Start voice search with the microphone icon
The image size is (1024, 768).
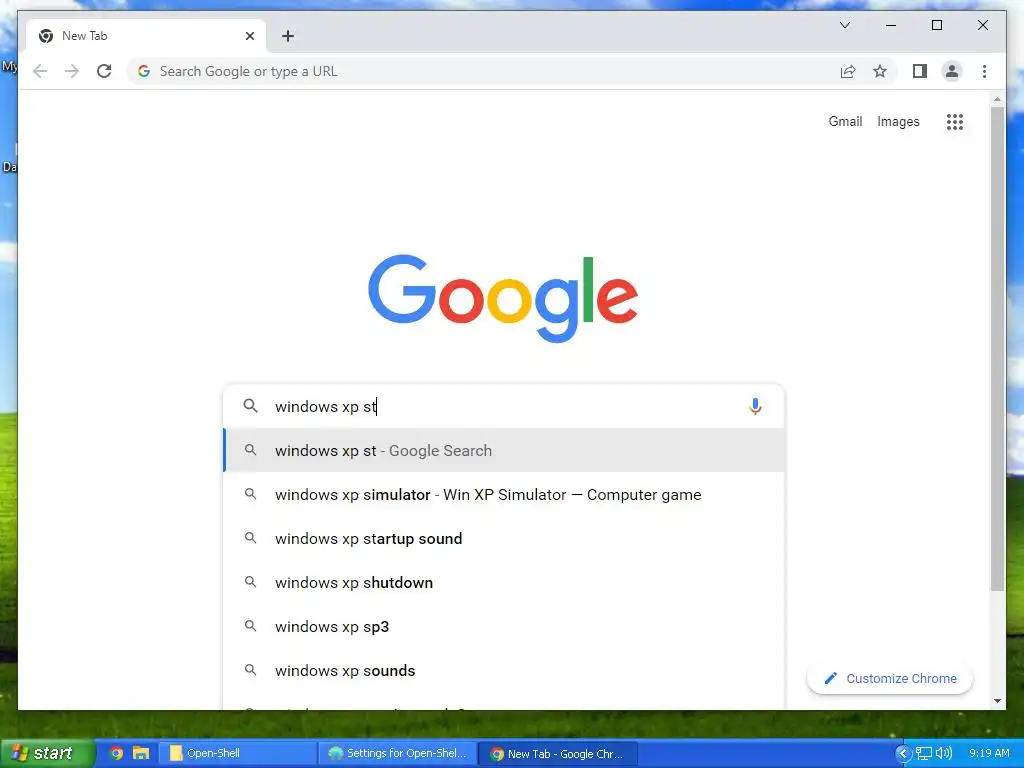pos(755,406)
